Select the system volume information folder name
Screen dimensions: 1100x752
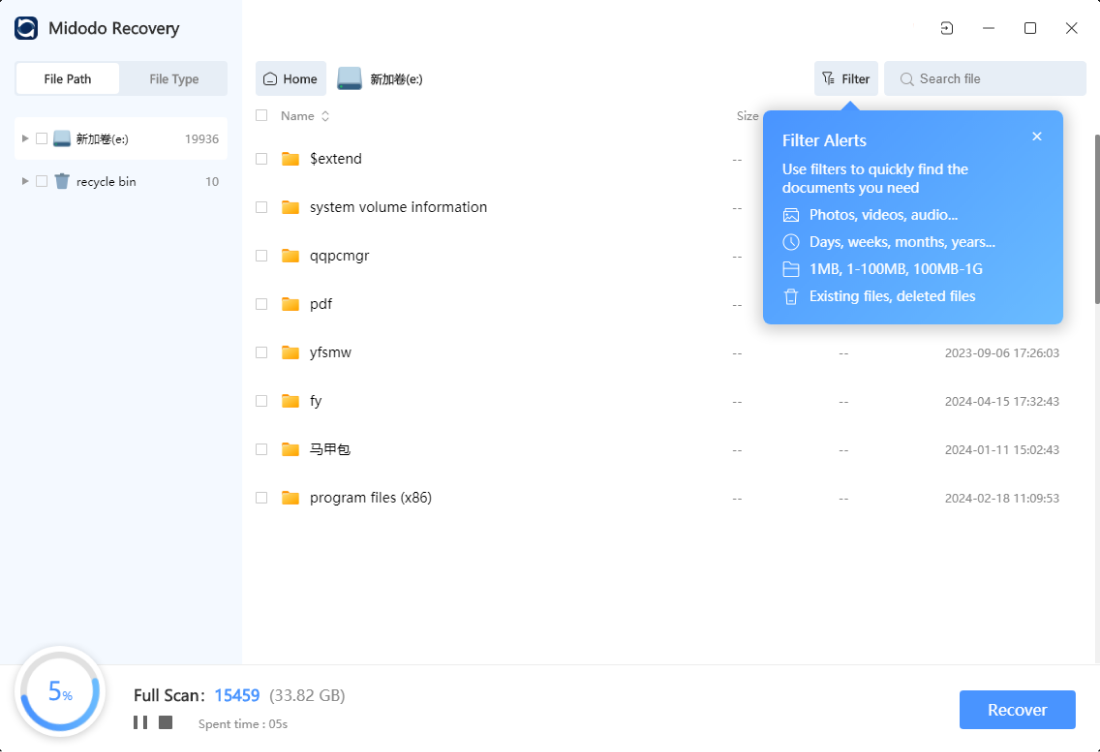[x=398, y=208]
